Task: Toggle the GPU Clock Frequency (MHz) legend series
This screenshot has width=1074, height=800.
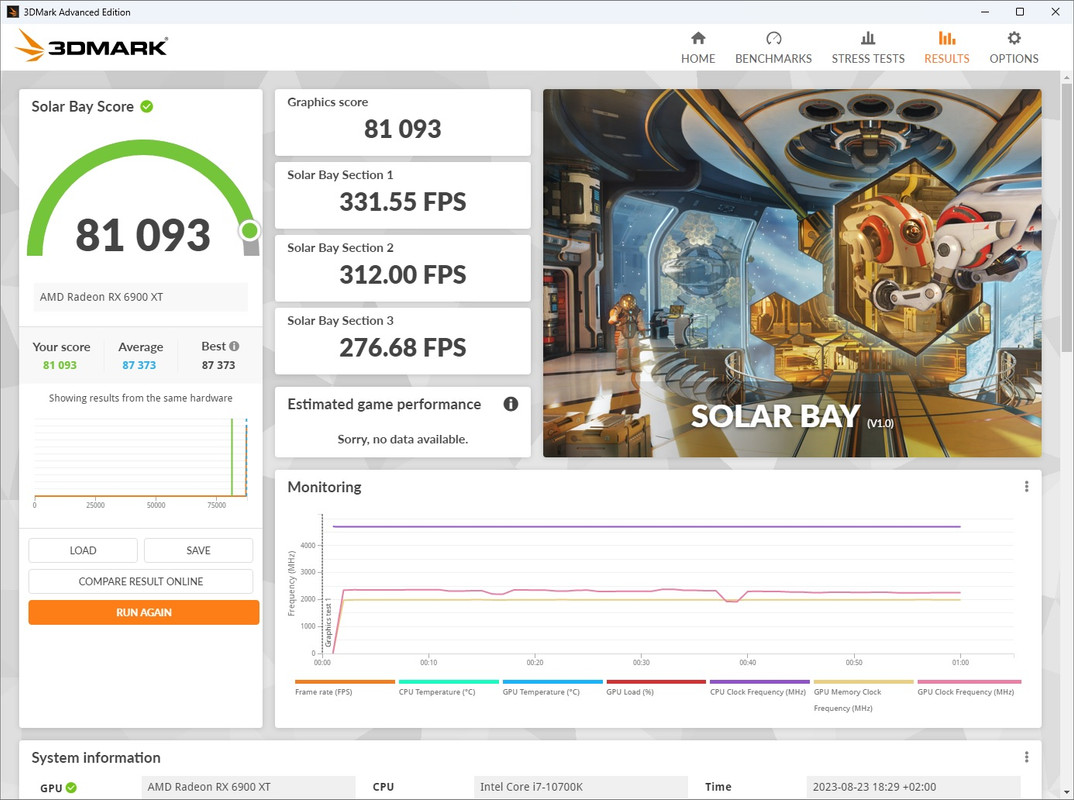Action: pyautogui.click(x=969, y=688)
